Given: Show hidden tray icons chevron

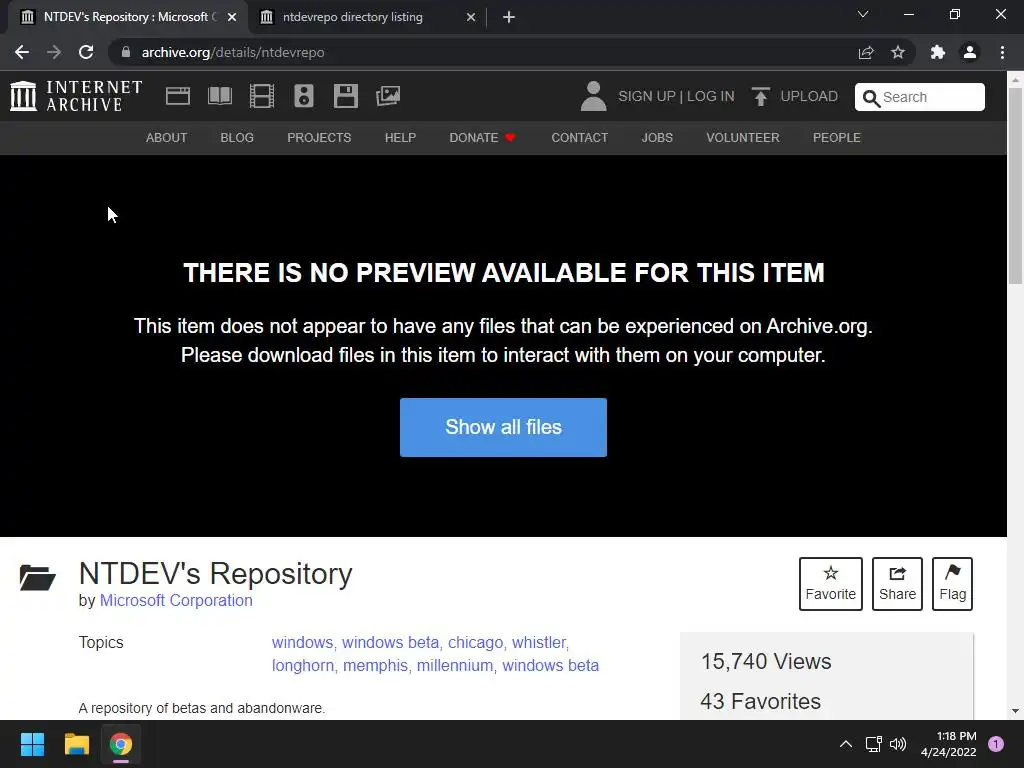Looking at the screenshot, I should pos(846,744).
